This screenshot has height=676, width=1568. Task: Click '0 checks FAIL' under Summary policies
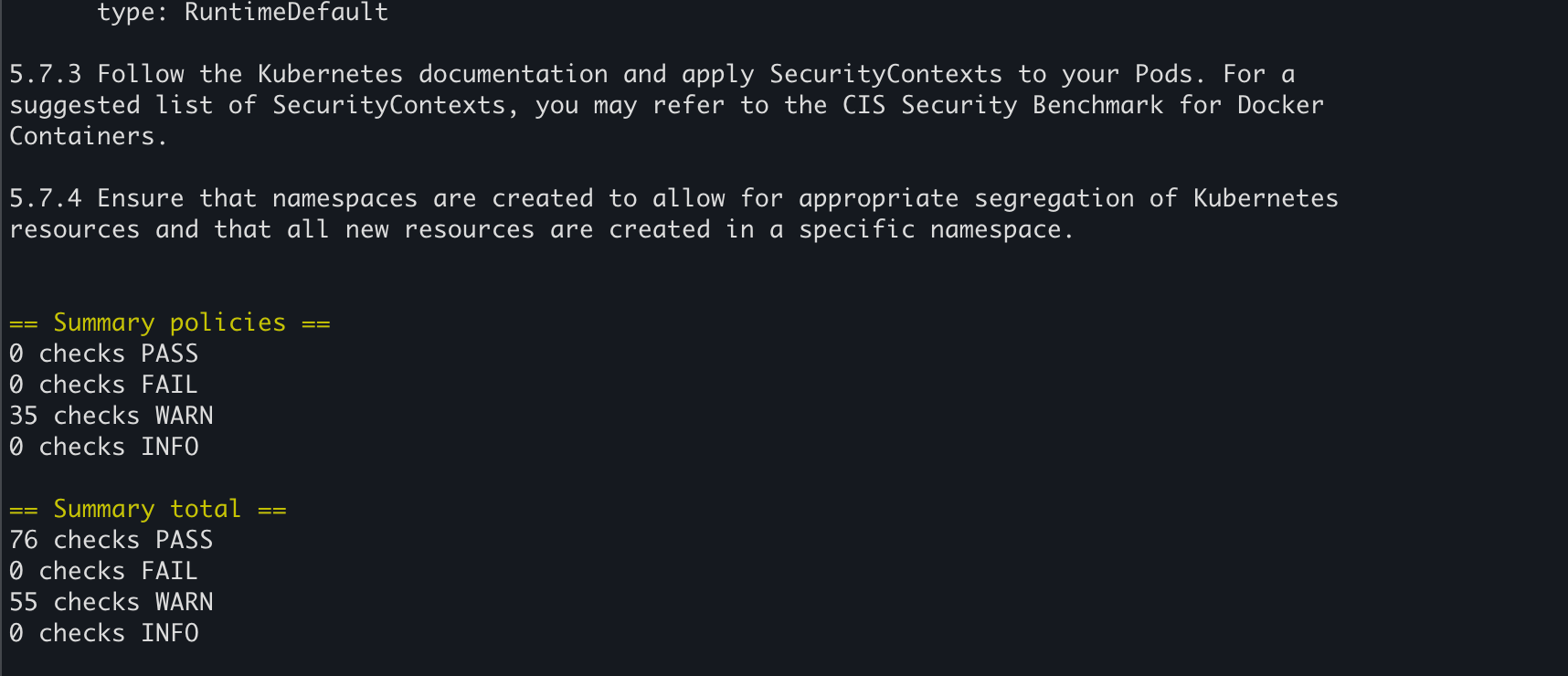pyautogui.click(x=104, y=385)
